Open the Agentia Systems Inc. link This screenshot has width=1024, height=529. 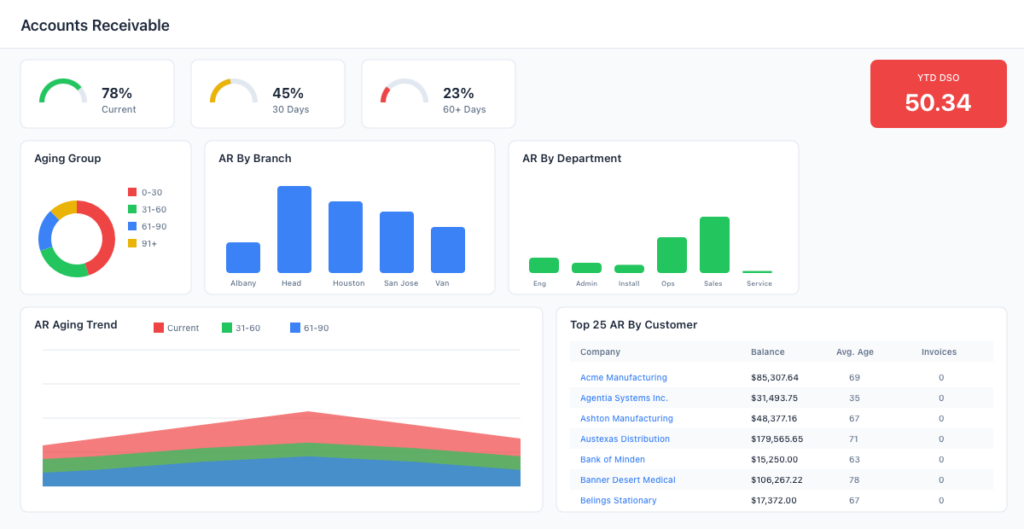pyautogui.click(x=623, y=398)
